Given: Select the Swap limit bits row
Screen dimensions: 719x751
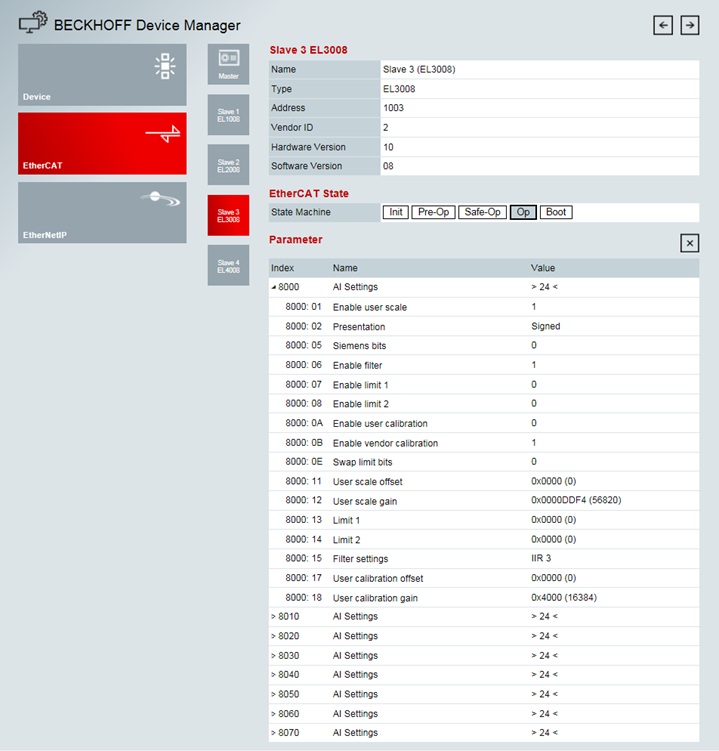Looking at the screenshot, I should (x=484, y=462).
